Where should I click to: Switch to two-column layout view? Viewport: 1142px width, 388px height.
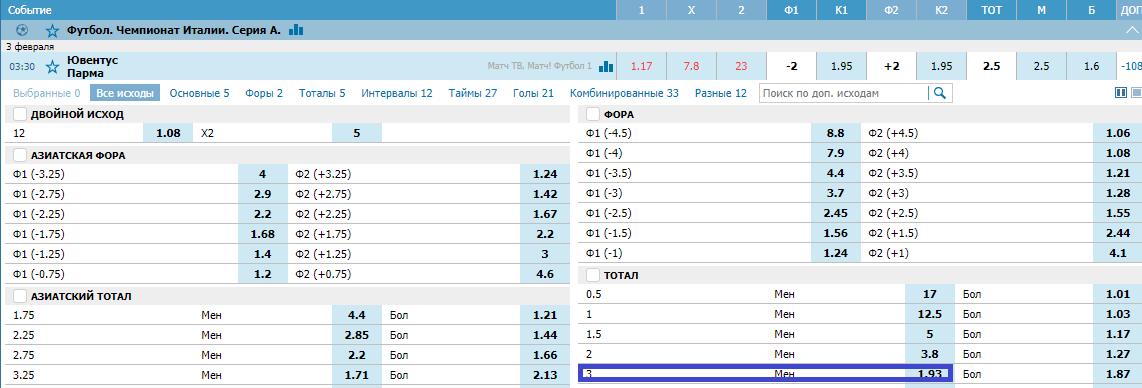click(1121, 92)
